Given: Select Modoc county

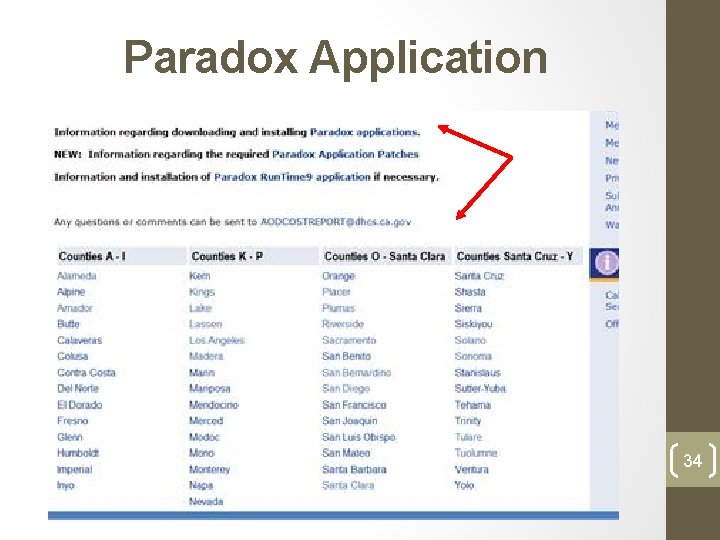Looking at the screenshot, I should 204,437.
